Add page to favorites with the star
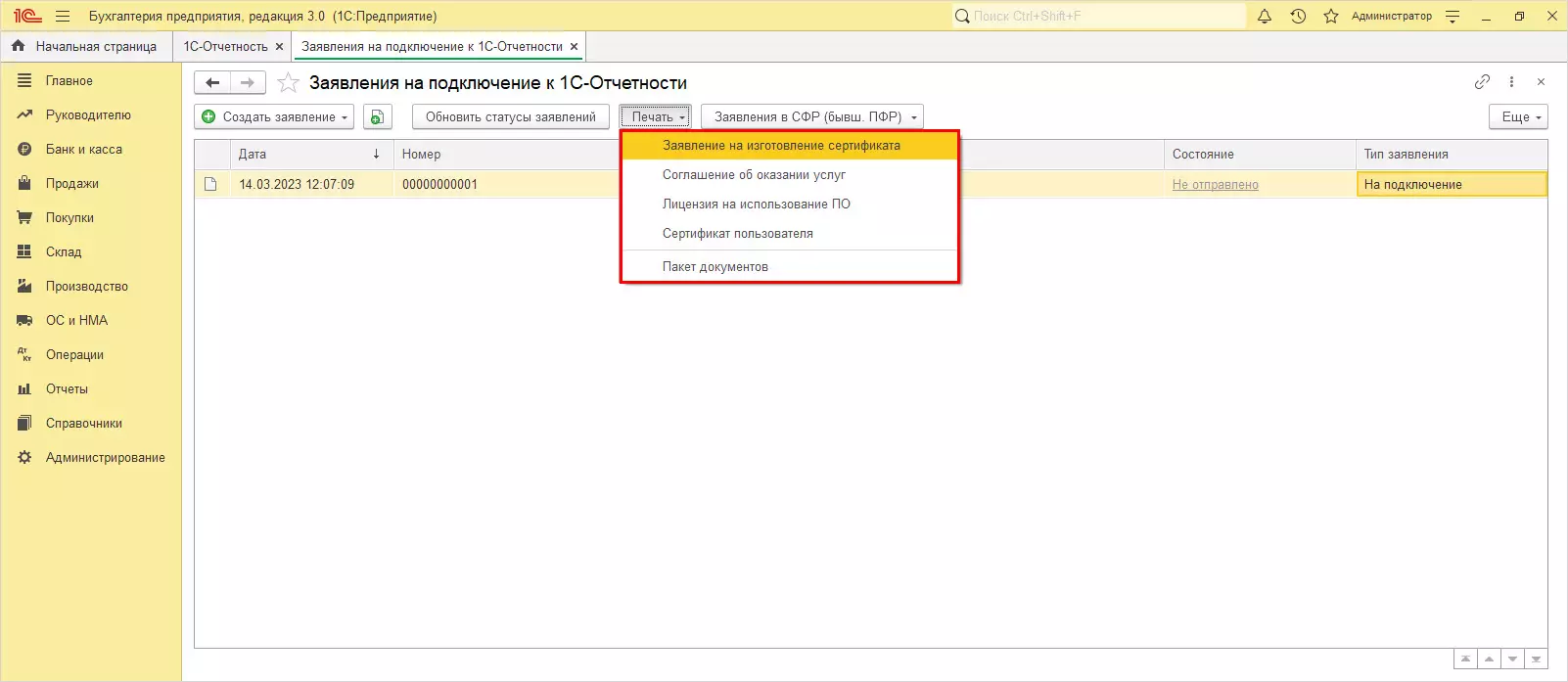 coord(288,83)
